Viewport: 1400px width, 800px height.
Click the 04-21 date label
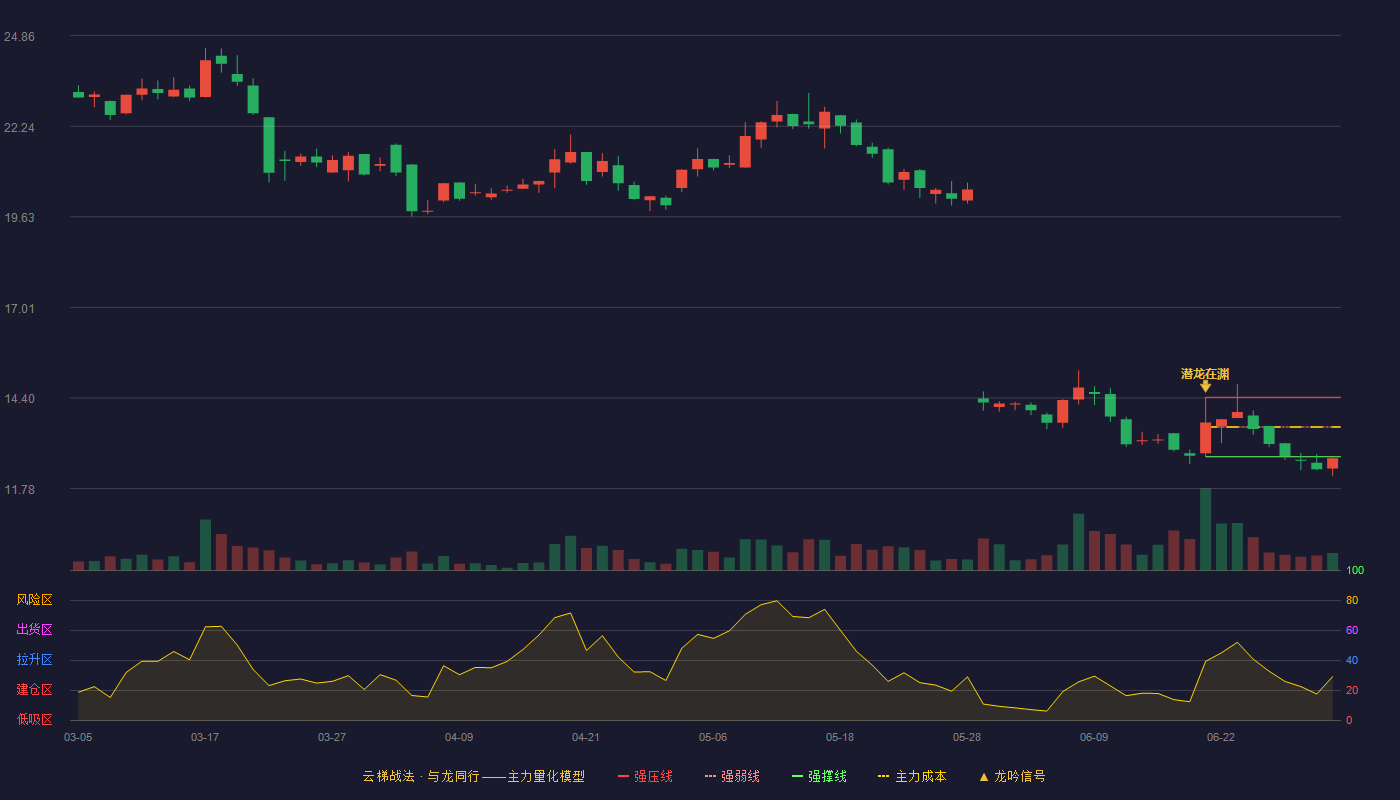click(586, 737)
